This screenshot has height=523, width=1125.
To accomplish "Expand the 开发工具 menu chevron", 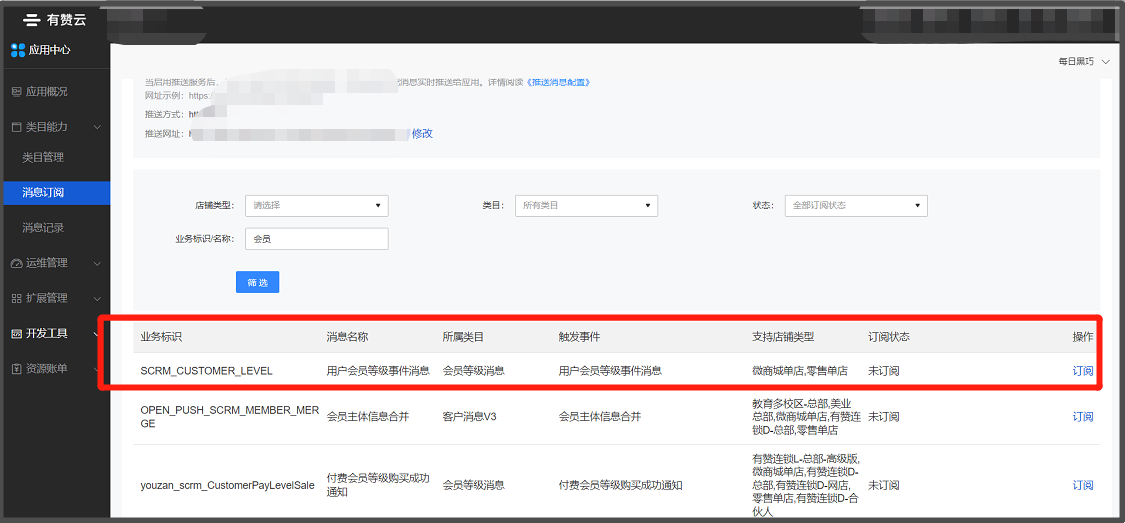I will pos(96,334).
